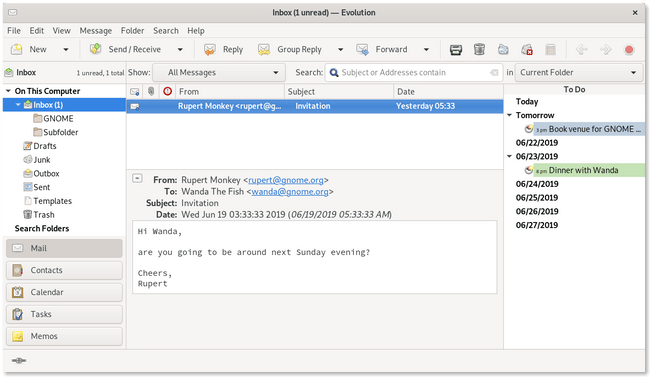Click the New mail message icon
This screenshot has height=377, width=650.
pos(17,49)
